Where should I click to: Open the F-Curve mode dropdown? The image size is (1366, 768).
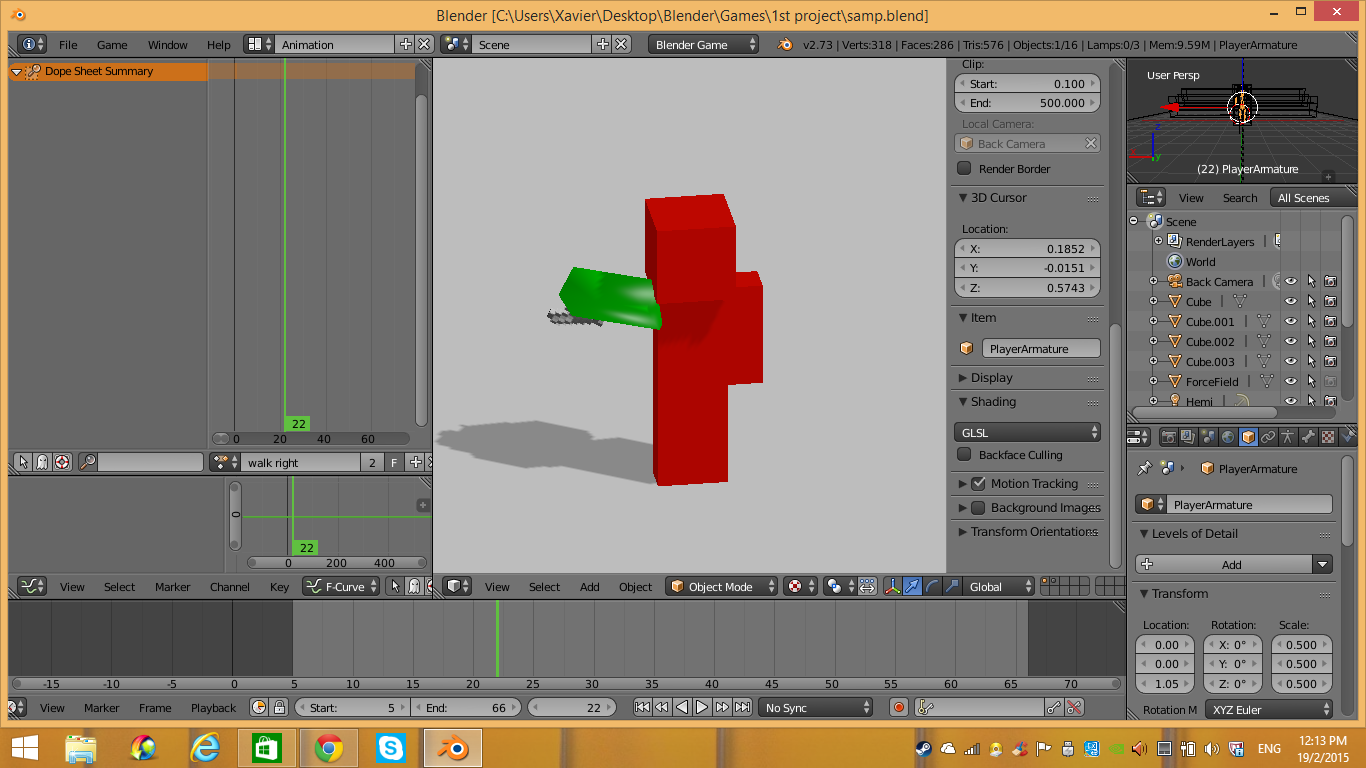pyautogui.click(x=342, y=586)
